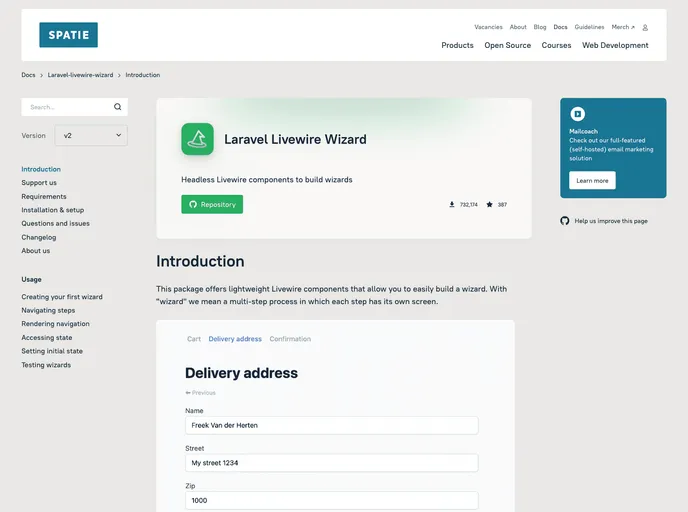
Task: Click the star count icon
Action: [489, 204]
